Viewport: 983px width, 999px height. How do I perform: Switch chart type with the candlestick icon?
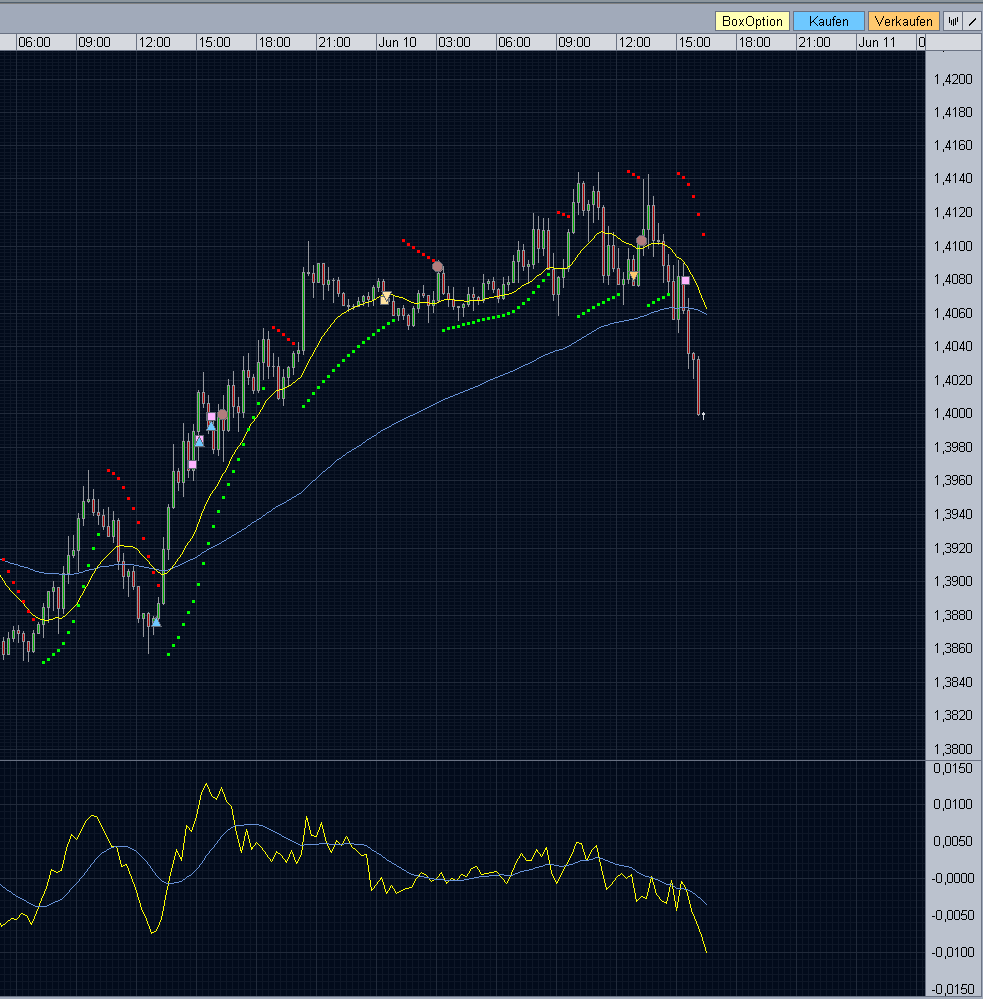tap(953, 21)
